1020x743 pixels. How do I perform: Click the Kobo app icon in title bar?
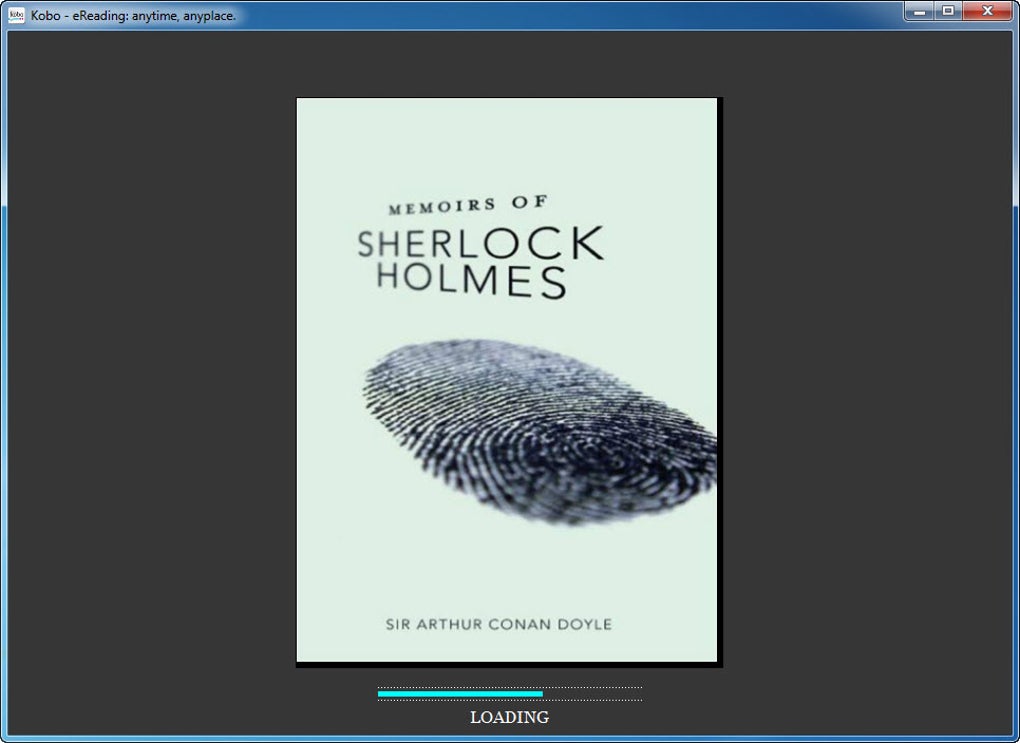16,15
